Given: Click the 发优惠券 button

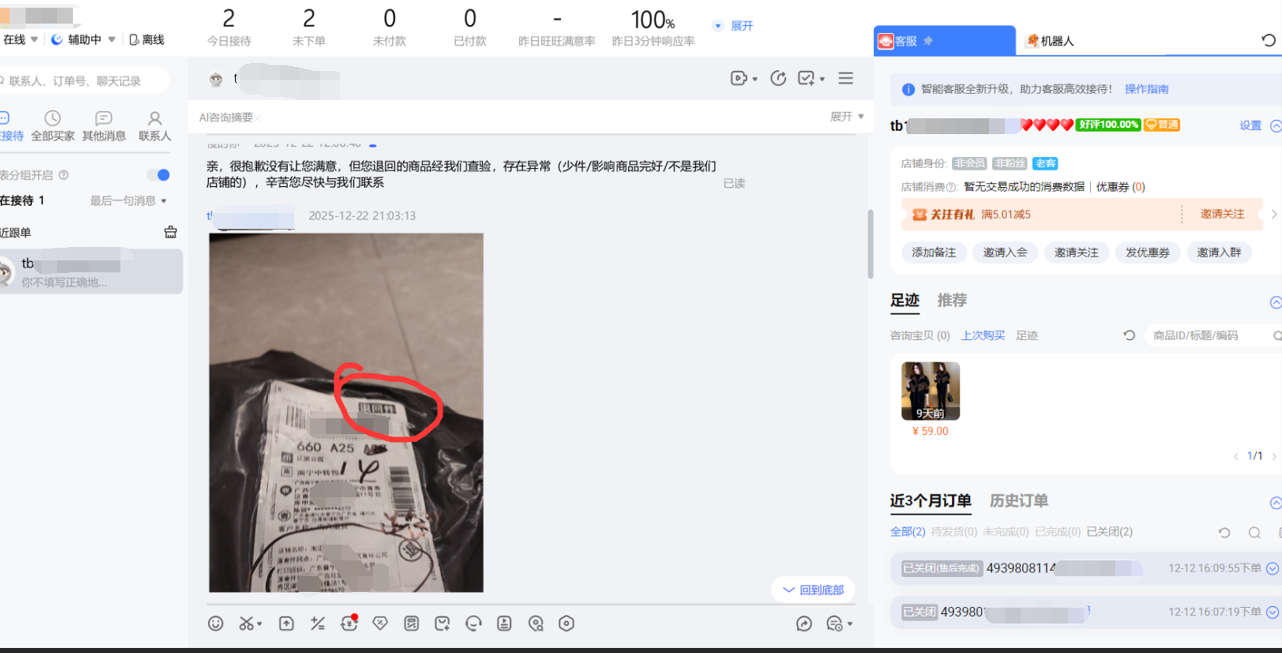Looking at the screenshot, I should pos(1147,253).
